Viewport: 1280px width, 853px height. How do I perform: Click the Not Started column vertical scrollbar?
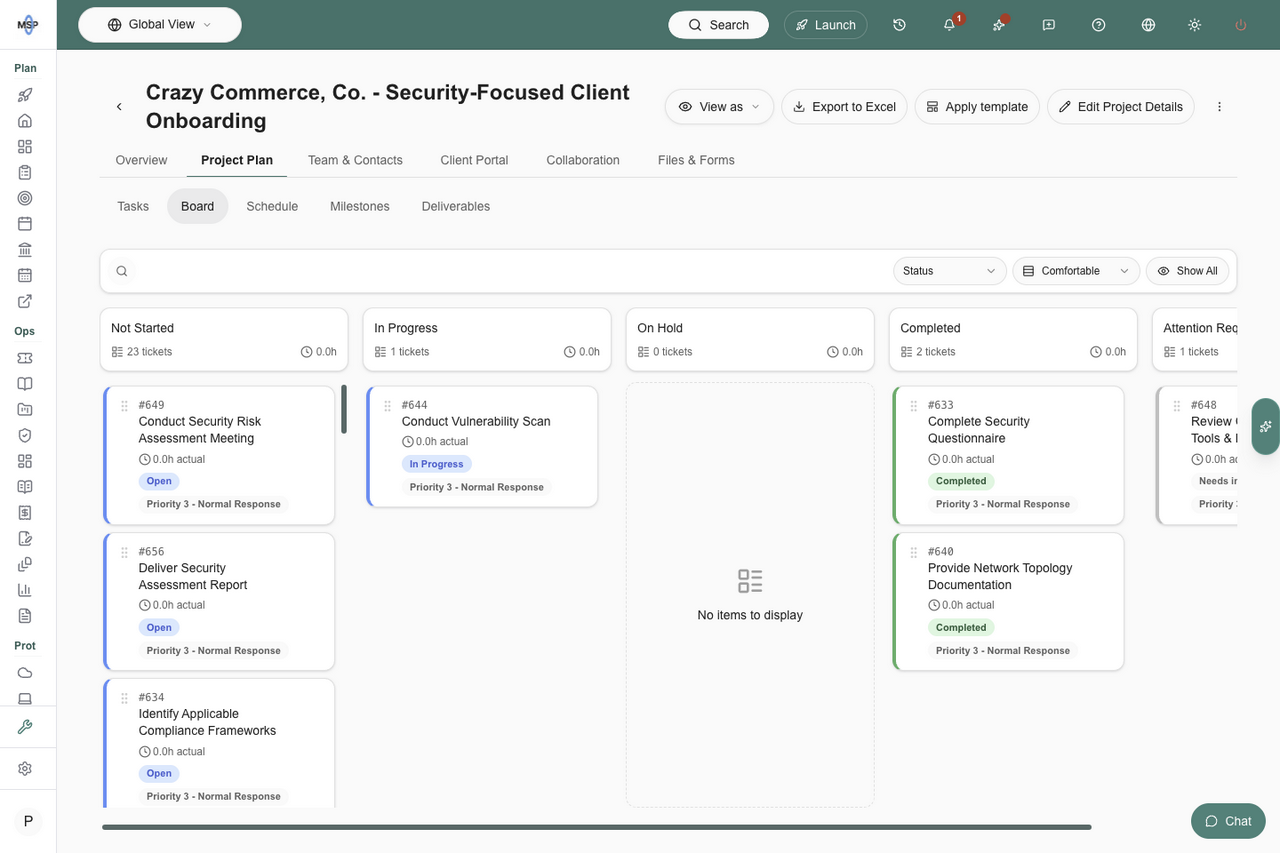pyautogui.click(x=344, y=409)
